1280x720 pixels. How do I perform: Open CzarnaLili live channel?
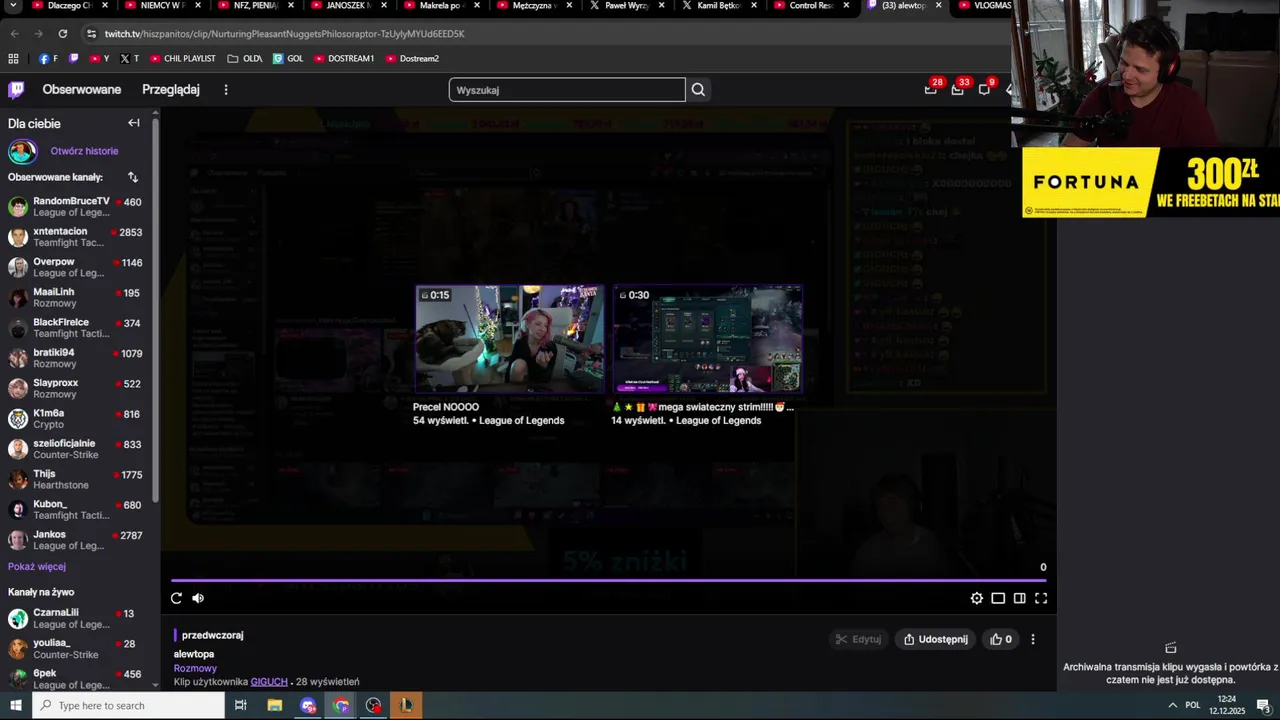(76, 618)
